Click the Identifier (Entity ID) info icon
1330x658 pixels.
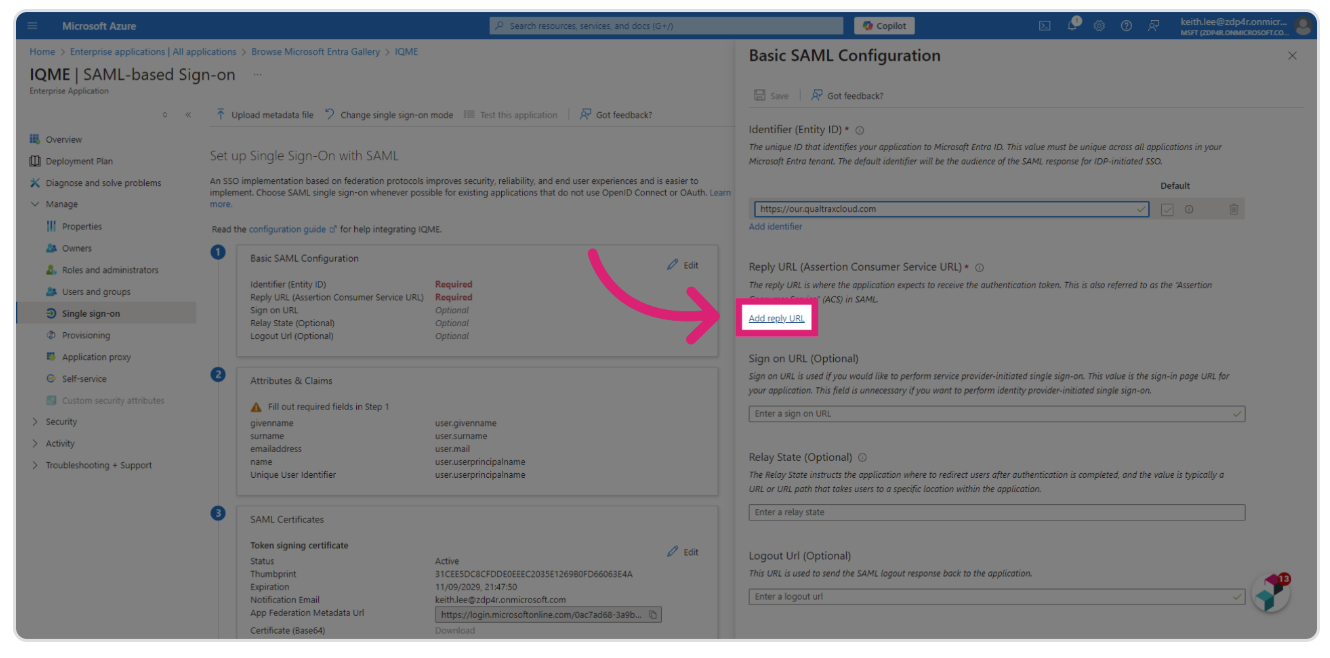(860, 130)
